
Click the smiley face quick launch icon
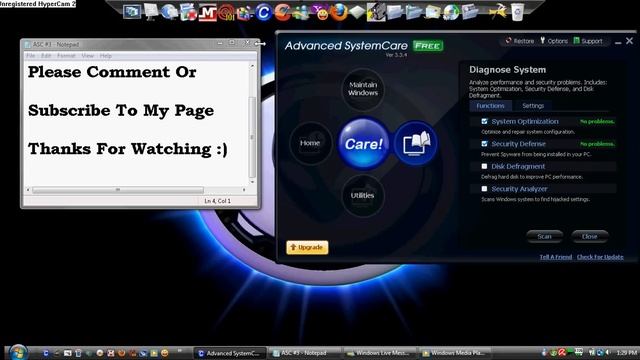pyautogui.click(x=164, y=353)
